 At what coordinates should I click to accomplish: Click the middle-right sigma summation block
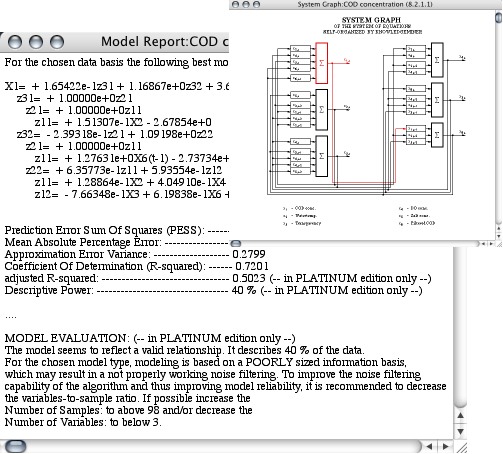pyautogui.click(x=437, y=100)
